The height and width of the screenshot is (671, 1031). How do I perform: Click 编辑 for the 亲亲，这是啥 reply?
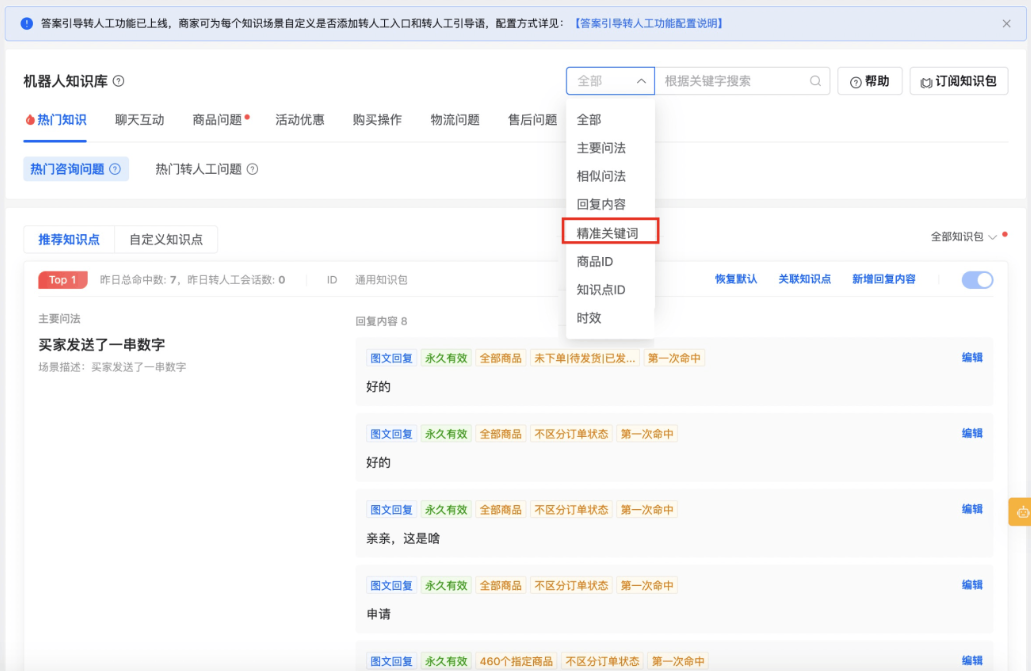coord(972,509)
